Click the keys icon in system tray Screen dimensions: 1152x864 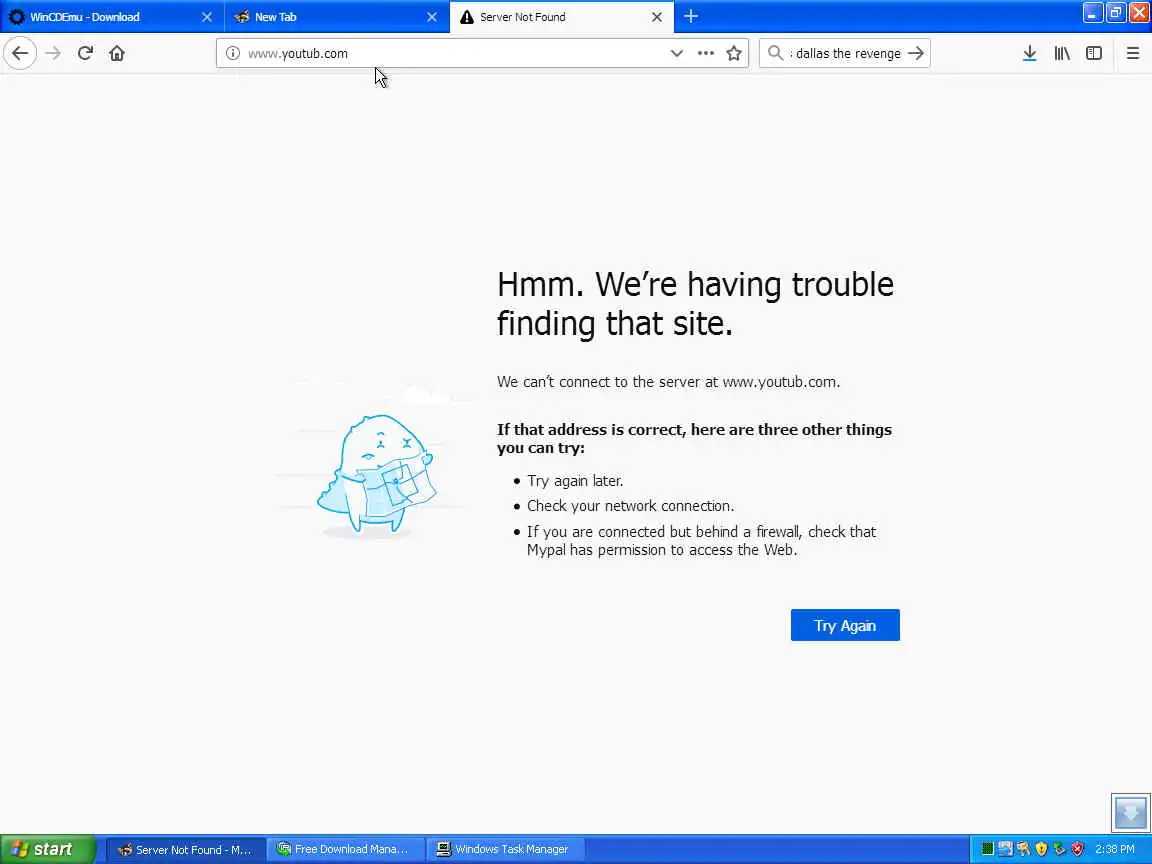[1023, 849]
